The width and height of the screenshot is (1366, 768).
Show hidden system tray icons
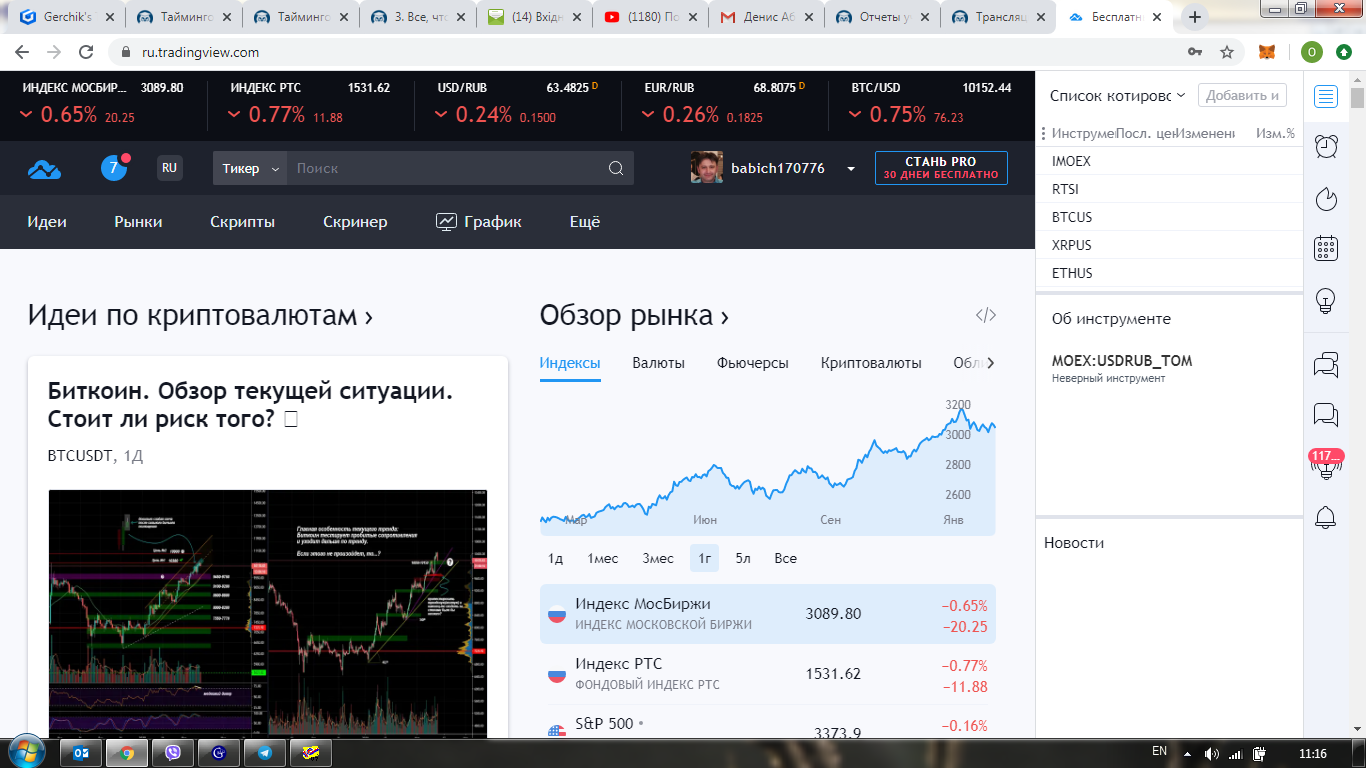[1187, 753]
